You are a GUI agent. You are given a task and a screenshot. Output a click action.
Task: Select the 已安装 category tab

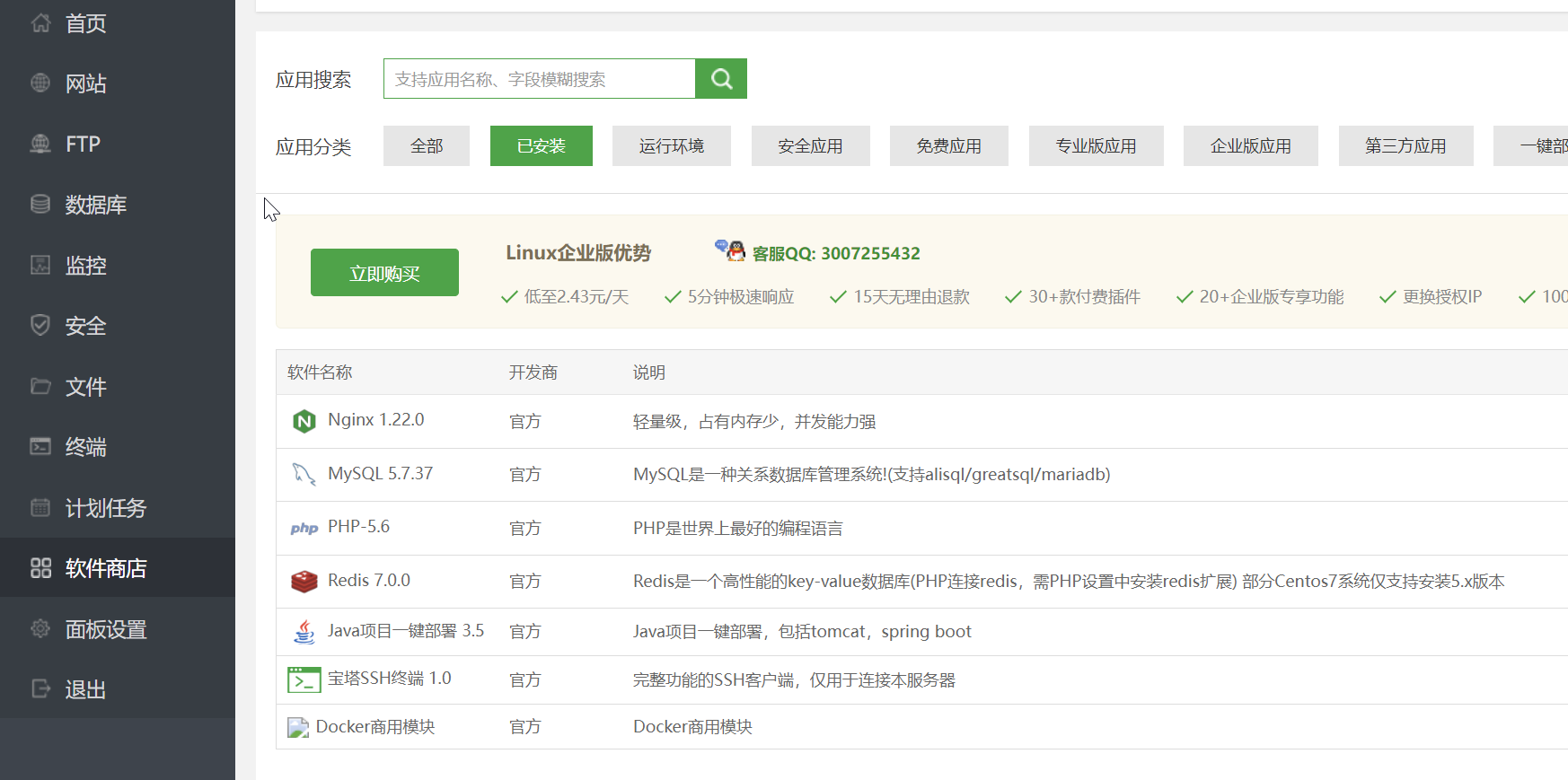coord(542,145)
